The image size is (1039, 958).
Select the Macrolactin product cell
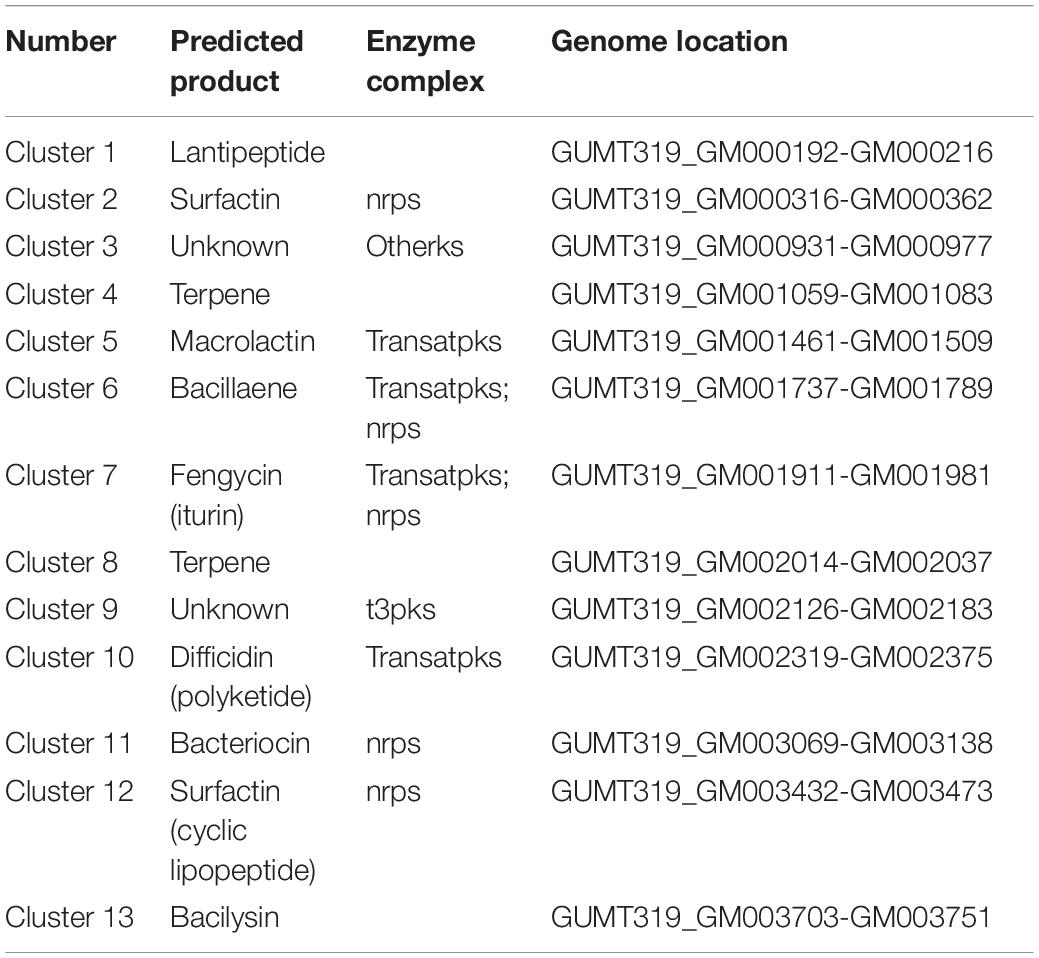click(242, 341)
